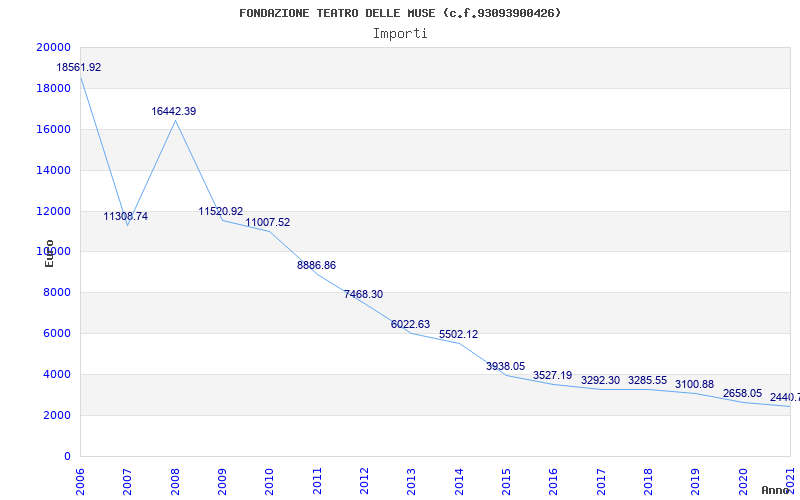Click the 2019 x-axis year label
This screenshot has width=800, height=500.
tap(695, 482)
